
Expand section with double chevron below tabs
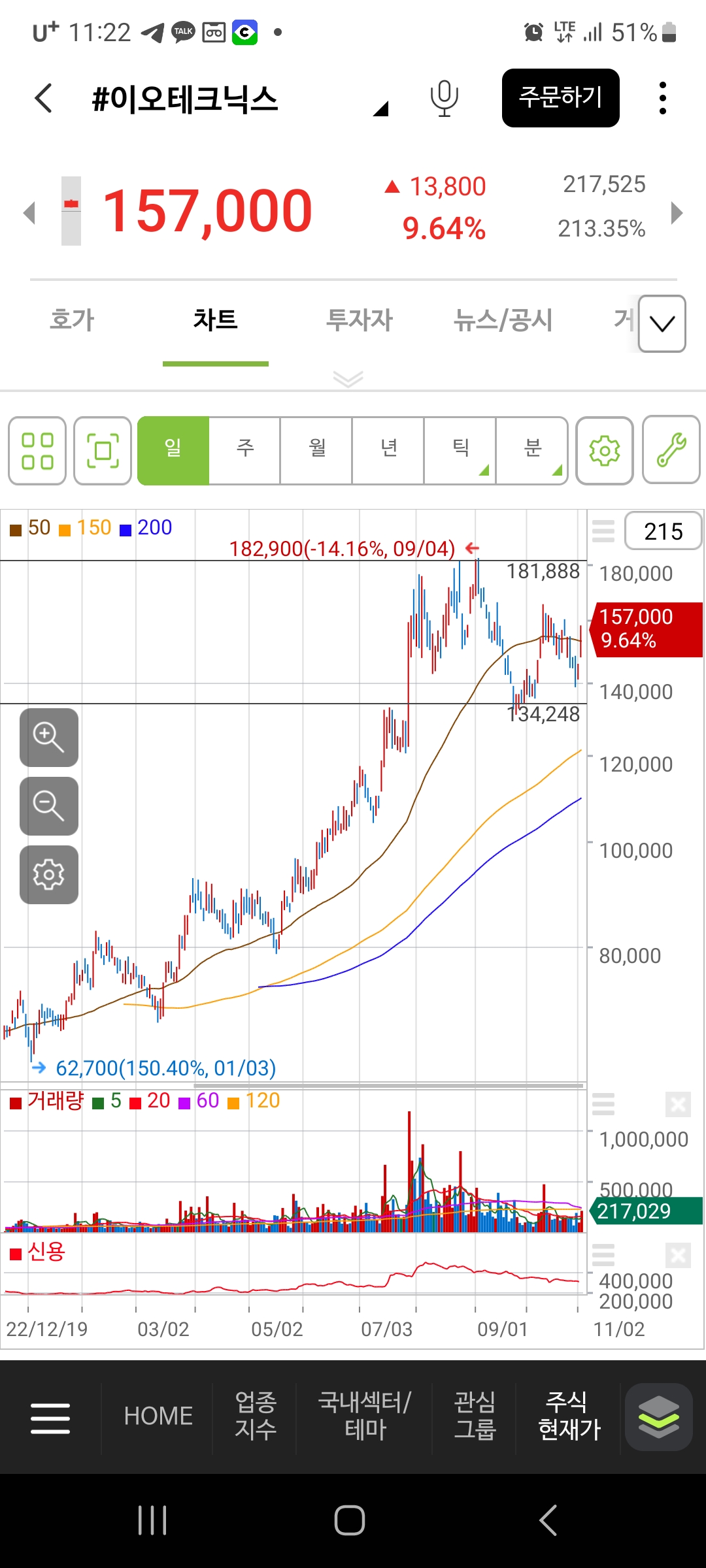click(x=348, y=379)
